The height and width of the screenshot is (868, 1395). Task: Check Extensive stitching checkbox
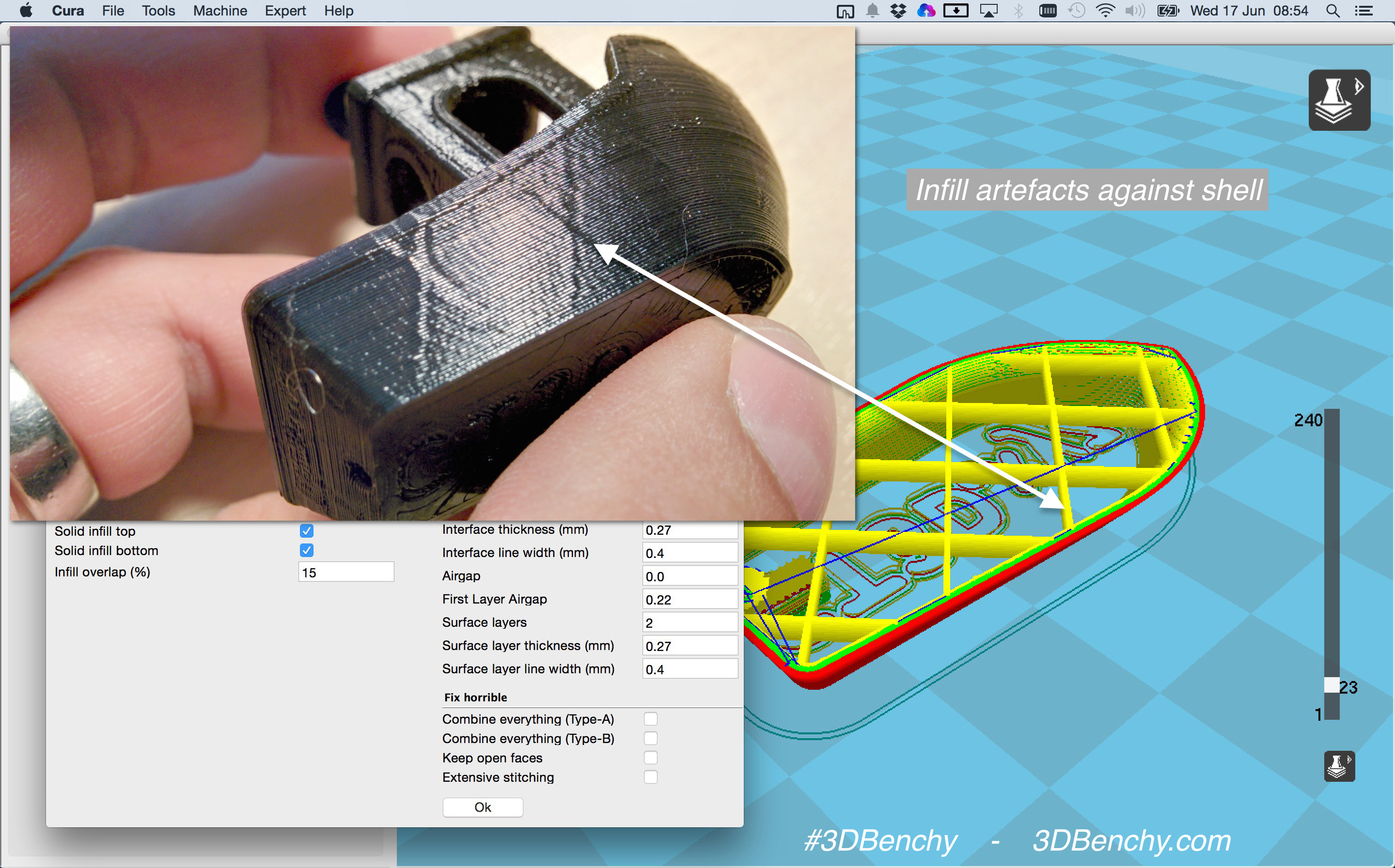tap(650, 777)
